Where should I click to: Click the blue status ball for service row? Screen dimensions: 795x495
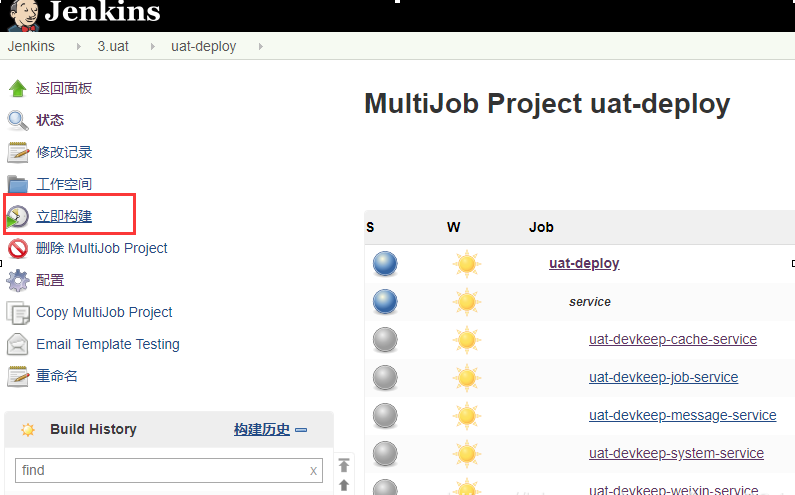click(x=385, y=302)
